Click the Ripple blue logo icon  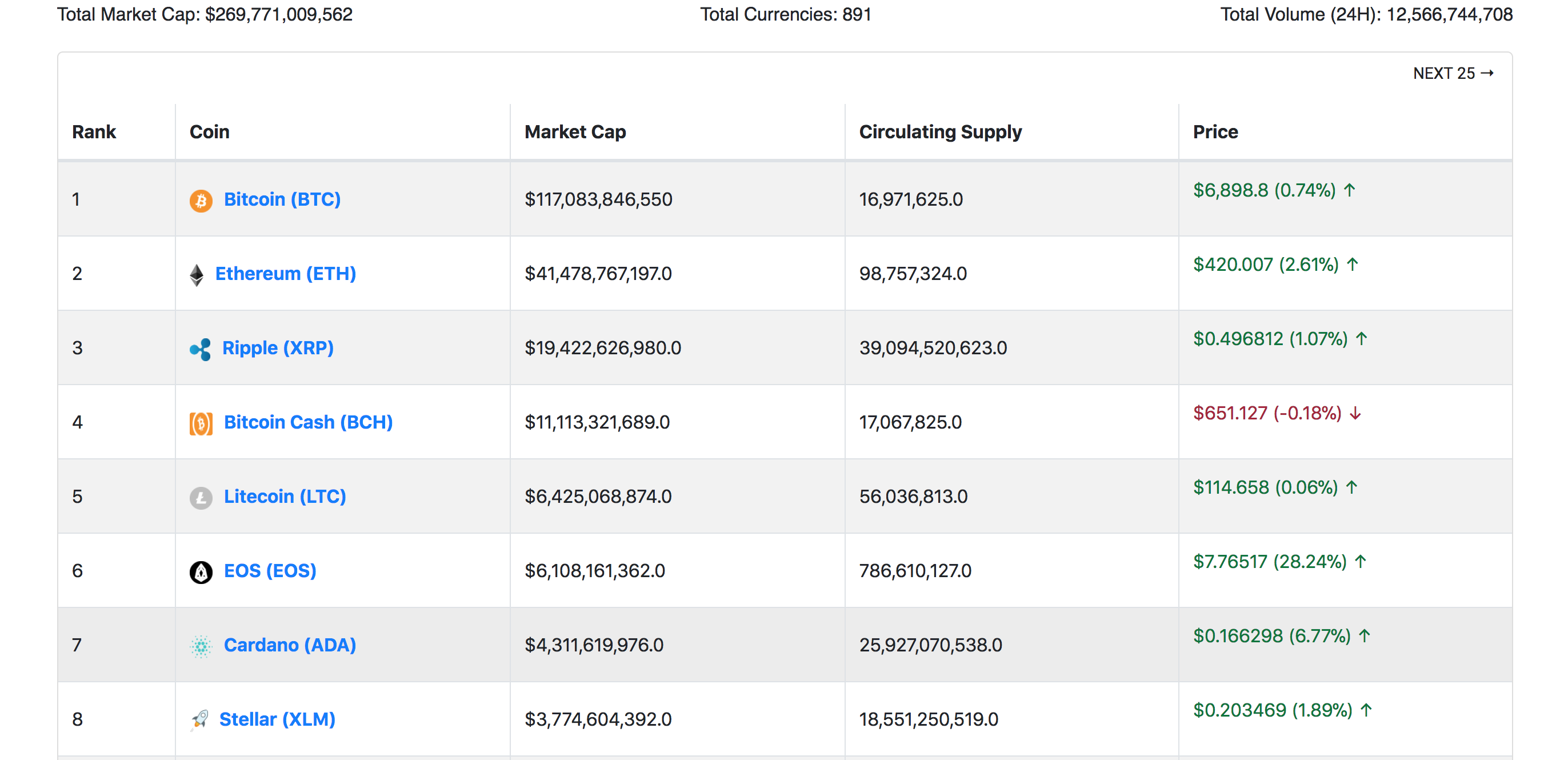click(200, 349)
